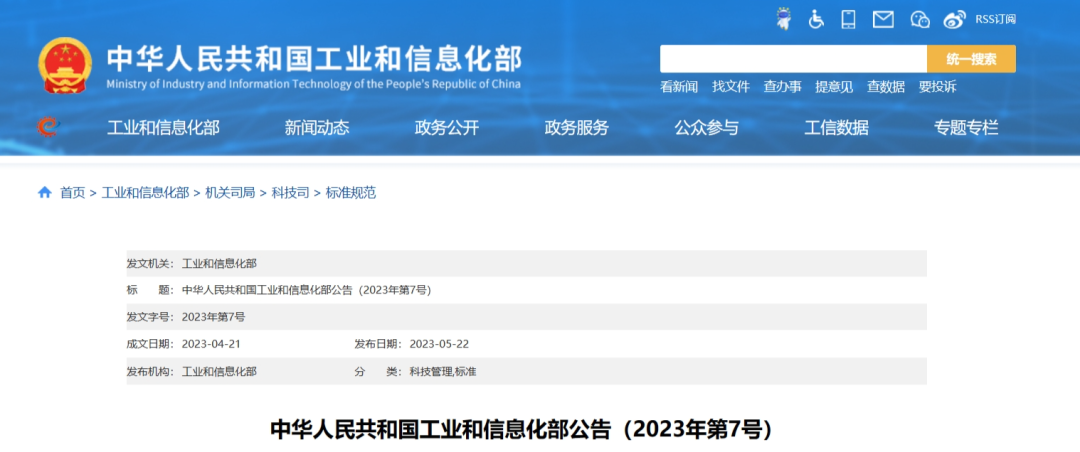This screenshot has height=452, width=1080.
Task: Open 工业和信息化部 navigation menu item
Action: [163, 127]
